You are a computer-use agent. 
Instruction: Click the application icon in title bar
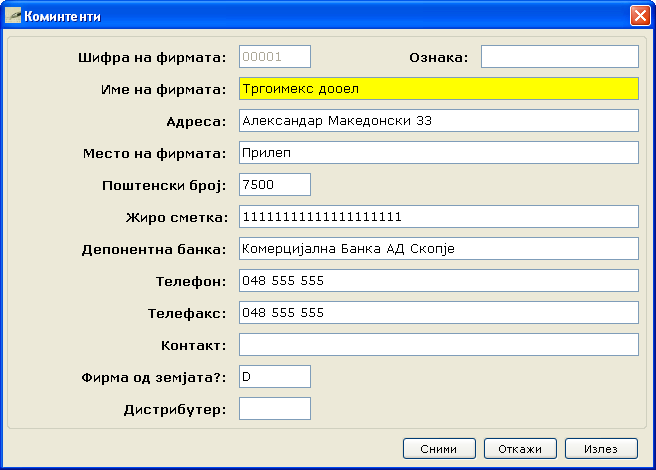[x=13, y=16]
